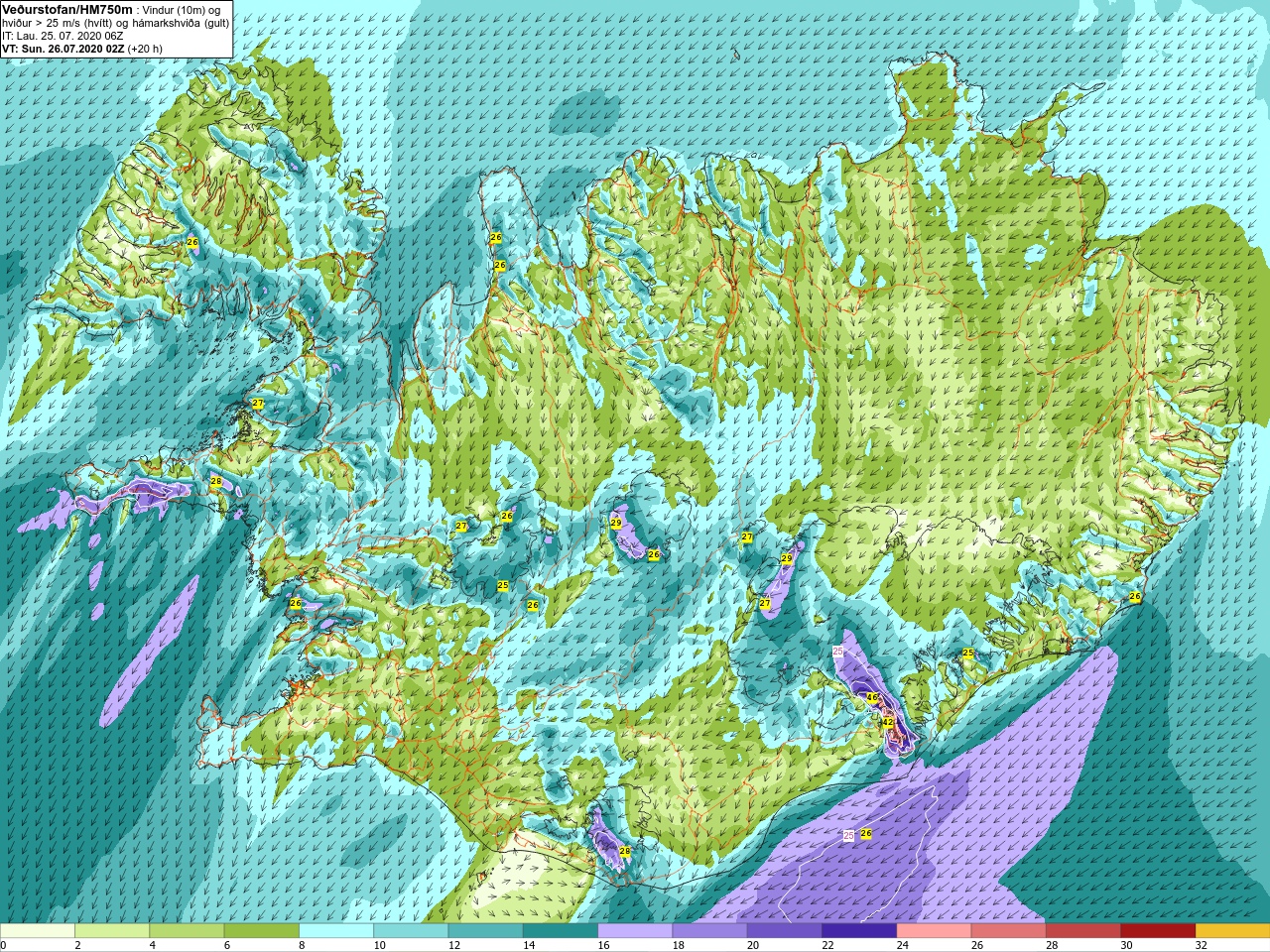Click the 22–24 m/s dark indigo legend swatch
This screenshot has width=1270, height=952.
point(859,930)
